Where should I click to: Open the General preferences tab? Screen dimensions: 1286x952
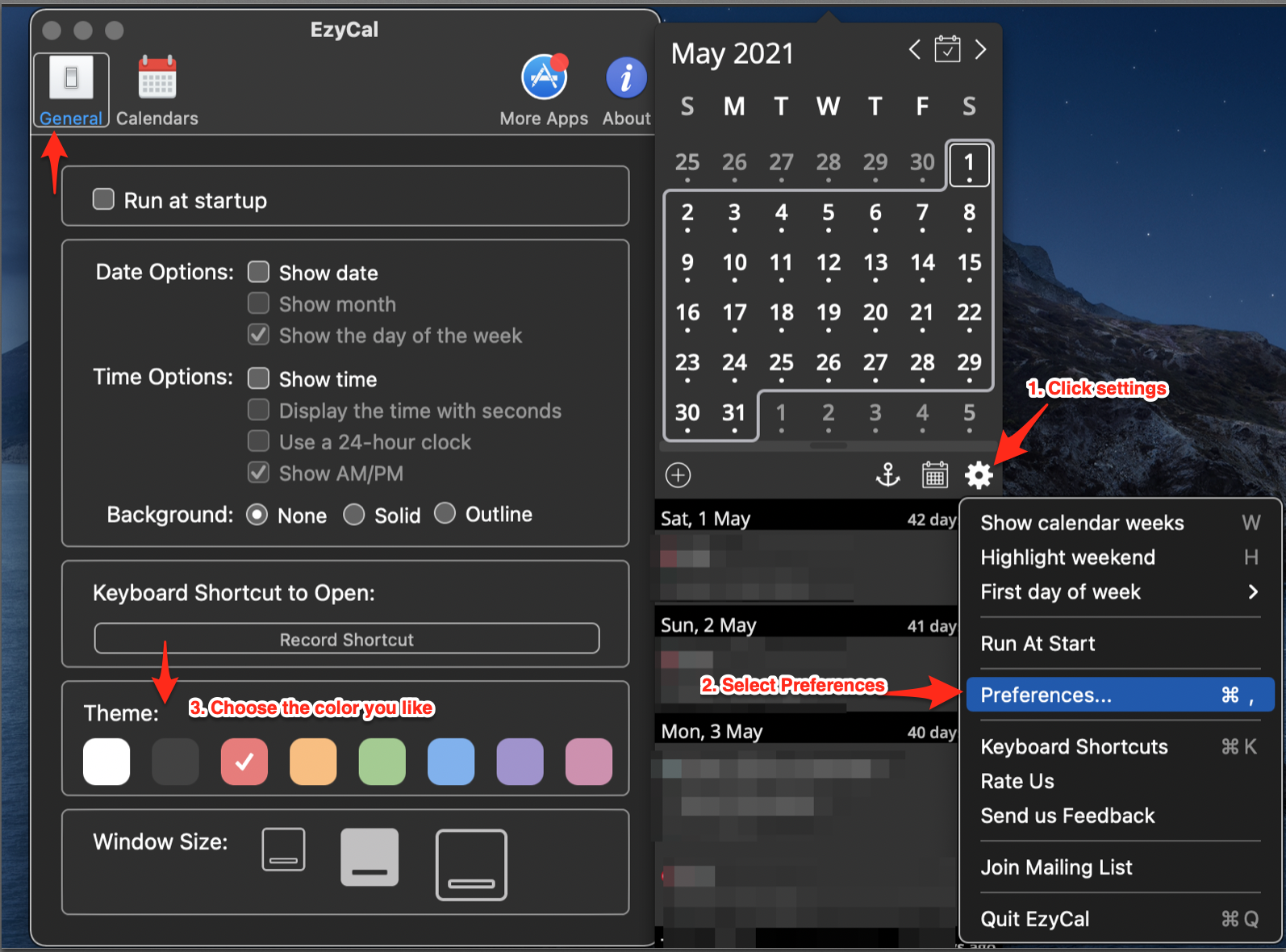tap(71, 90)
